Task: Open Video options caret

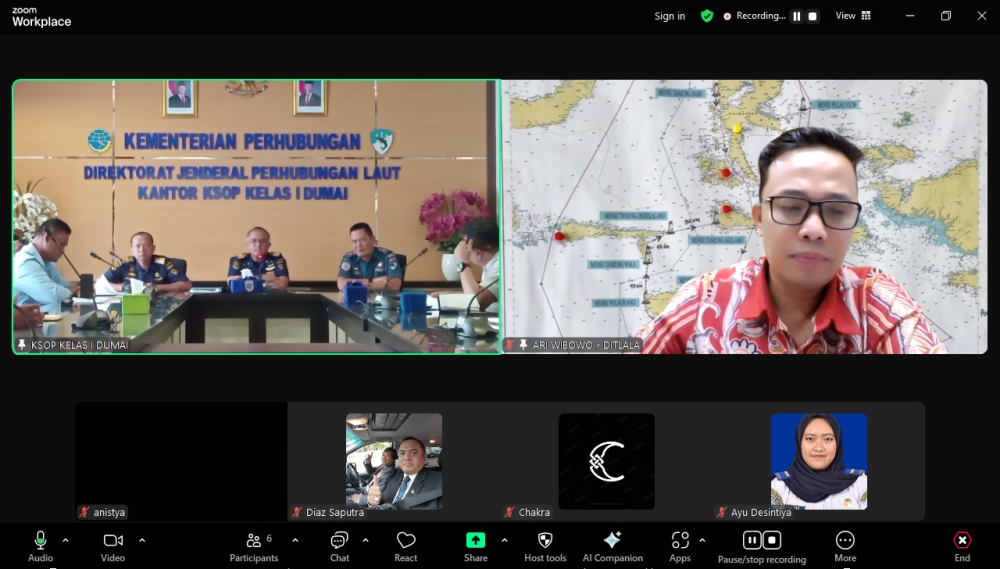Action: click(142, 540)
